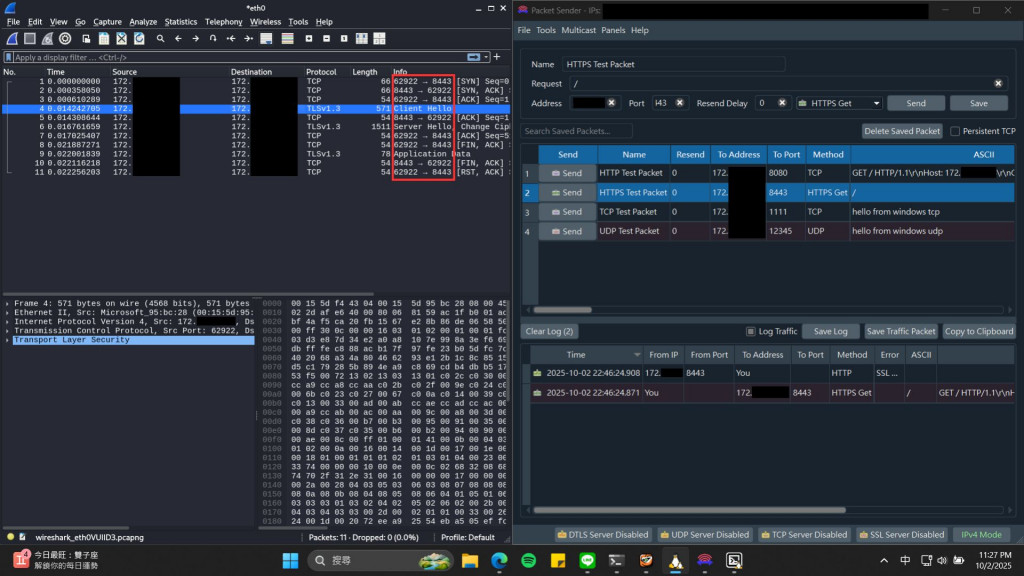The image size is (1024, 576).
Task: Toggle the DTLS Server Disabled status
Action: 602,535
